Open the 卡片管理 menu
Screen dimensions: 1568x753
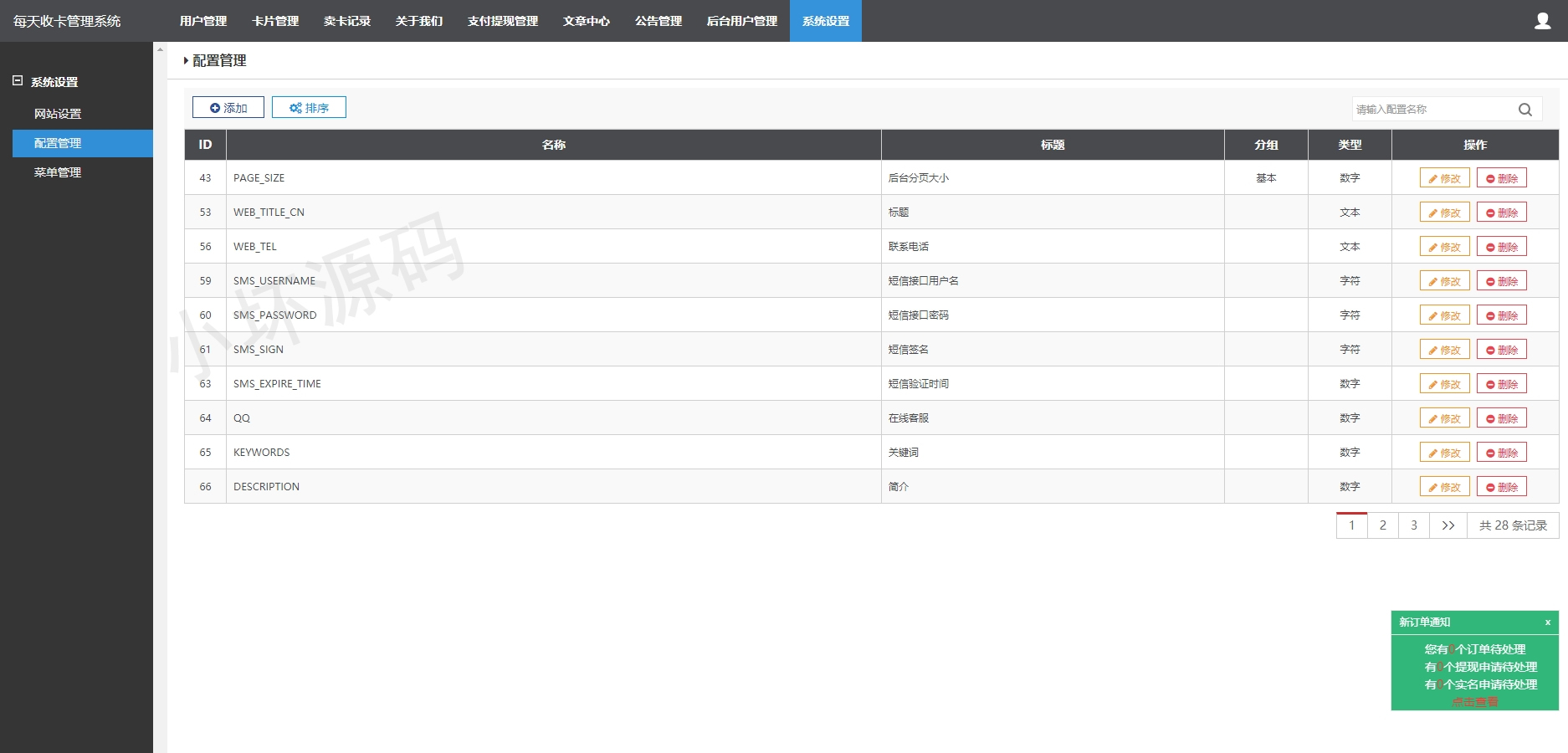point(275,21)
